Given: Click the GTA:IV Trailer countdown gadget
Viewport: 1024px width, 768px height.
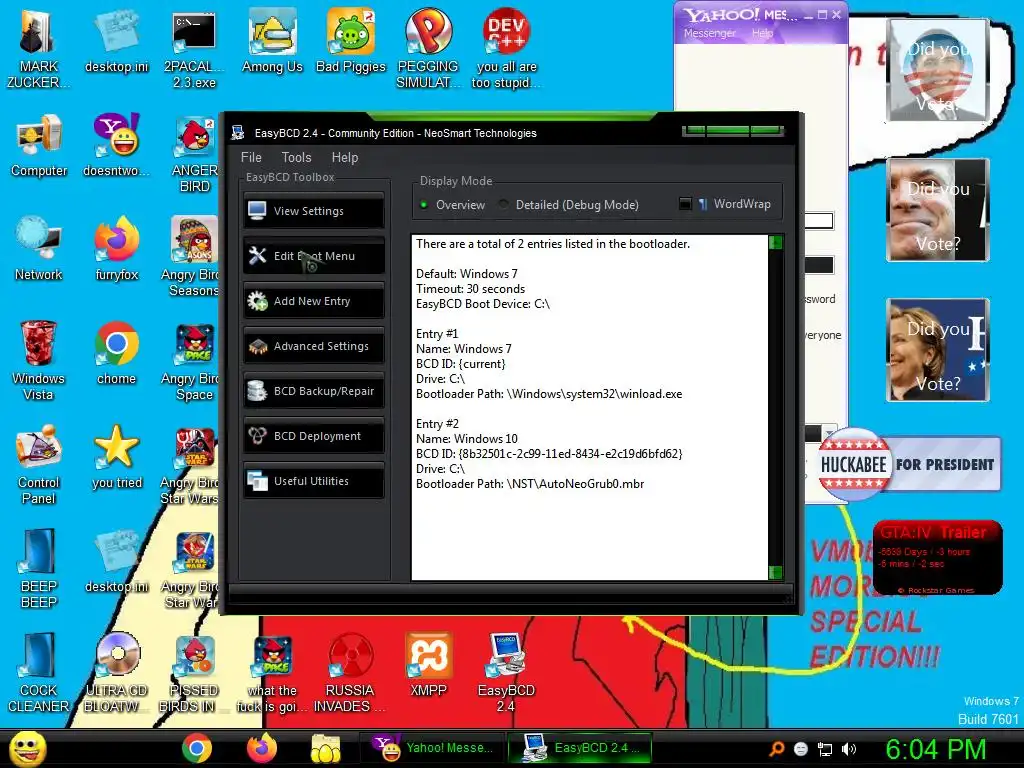Looking at the screenshot, I should tap(937, 558).
